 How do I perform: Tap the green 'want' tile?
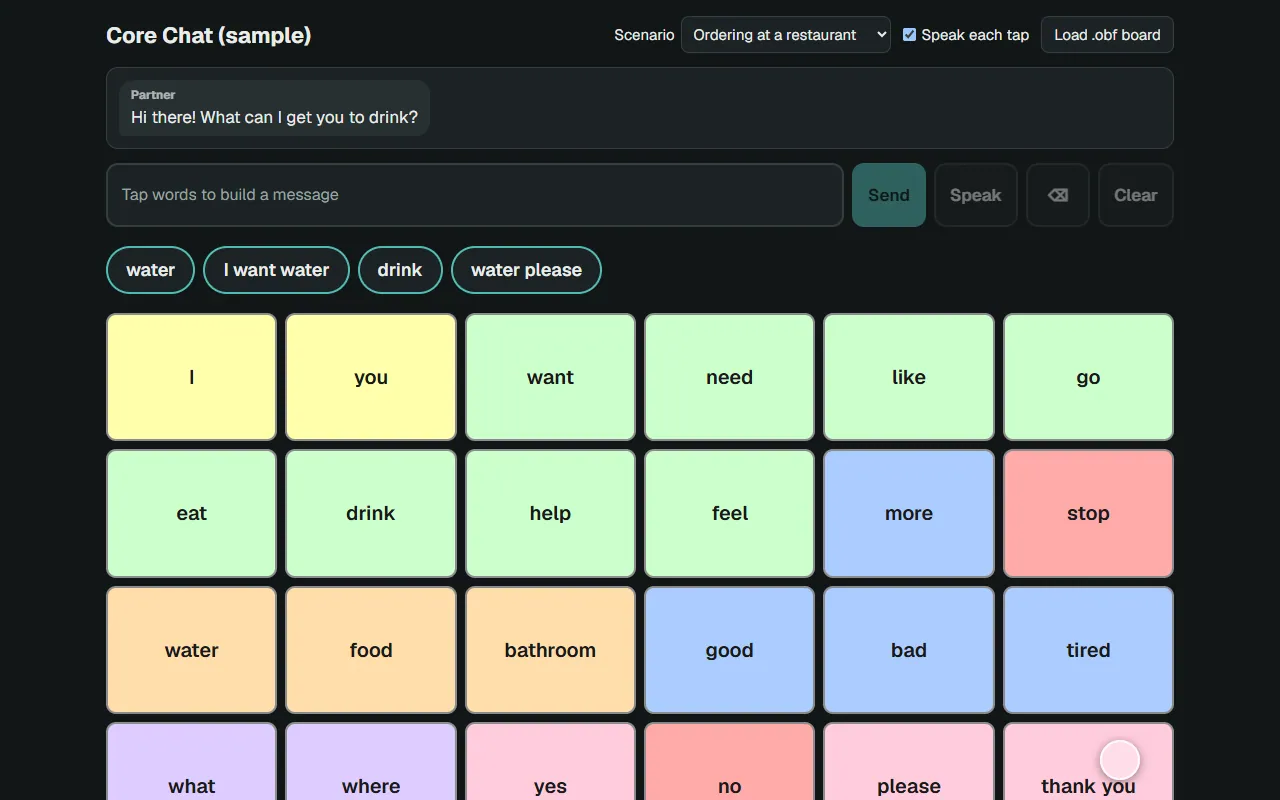(x=550, y=377)
